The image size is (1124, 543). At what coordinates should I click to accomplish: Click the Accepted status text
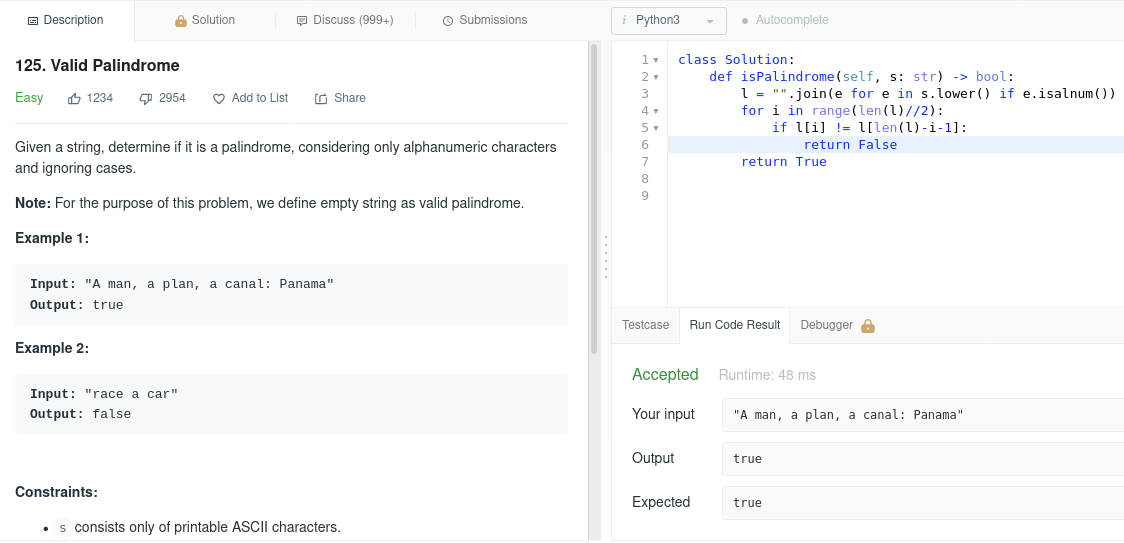click(x=665, y=374)
